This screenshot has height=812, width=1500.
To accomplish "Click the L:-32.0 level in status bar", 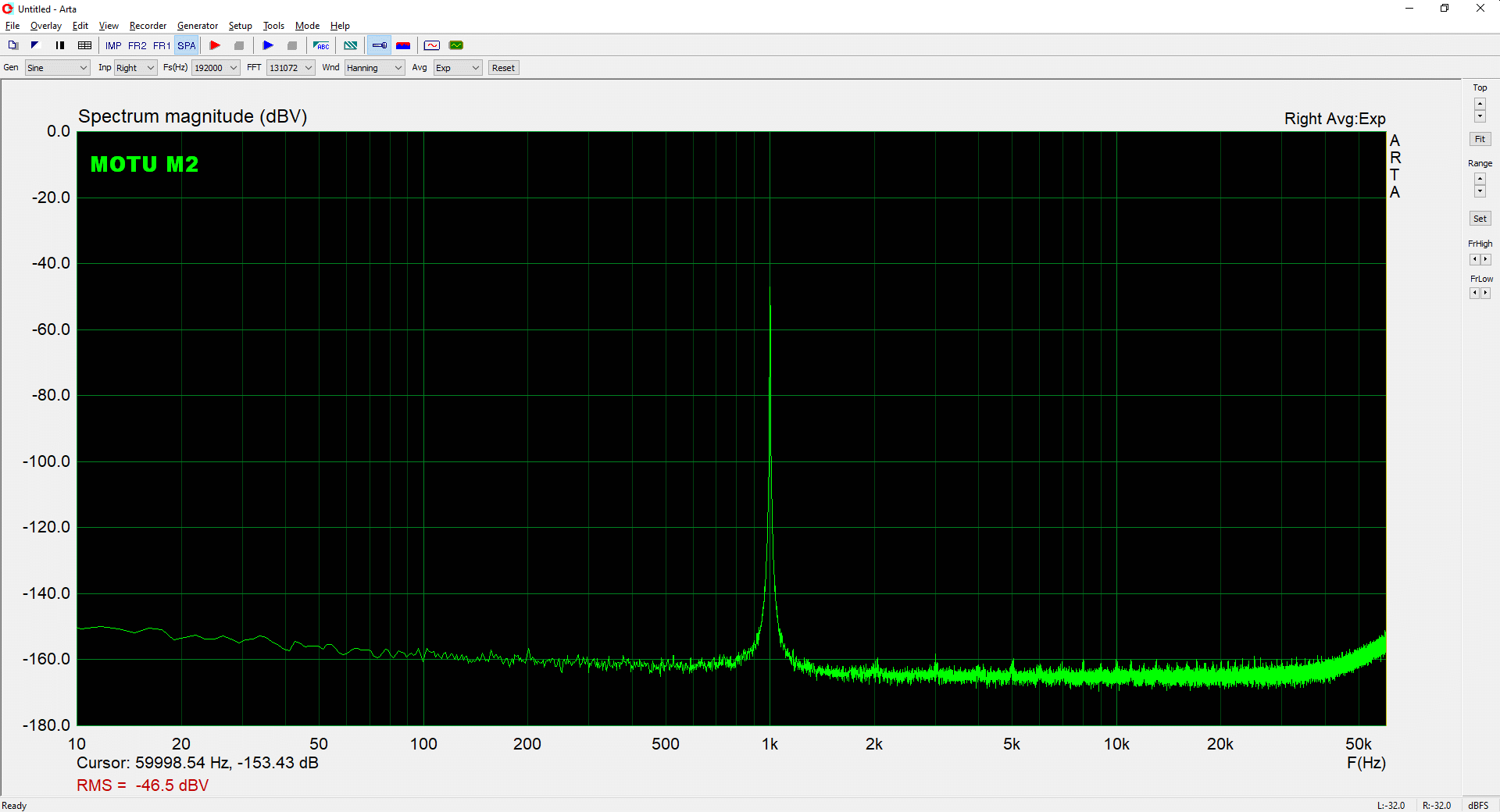I will (1391, 806).
